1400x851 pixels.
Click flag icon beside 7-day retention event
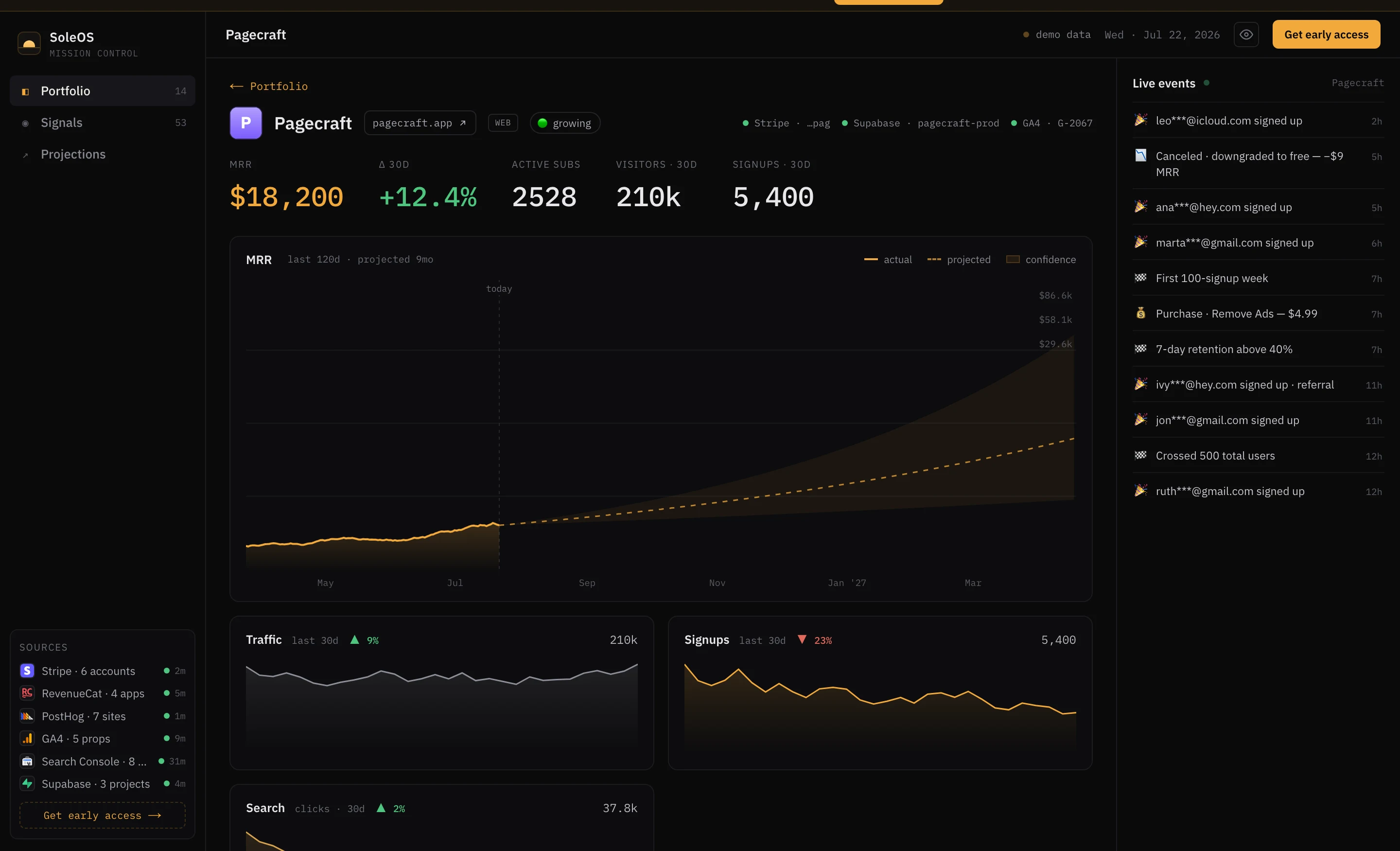1140,349
